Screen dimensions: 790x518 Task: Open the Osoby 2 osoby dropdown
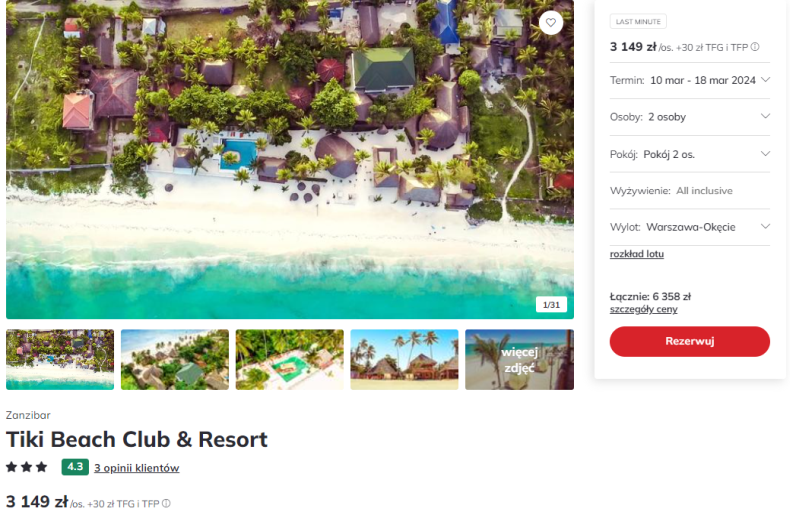point(690,117)
